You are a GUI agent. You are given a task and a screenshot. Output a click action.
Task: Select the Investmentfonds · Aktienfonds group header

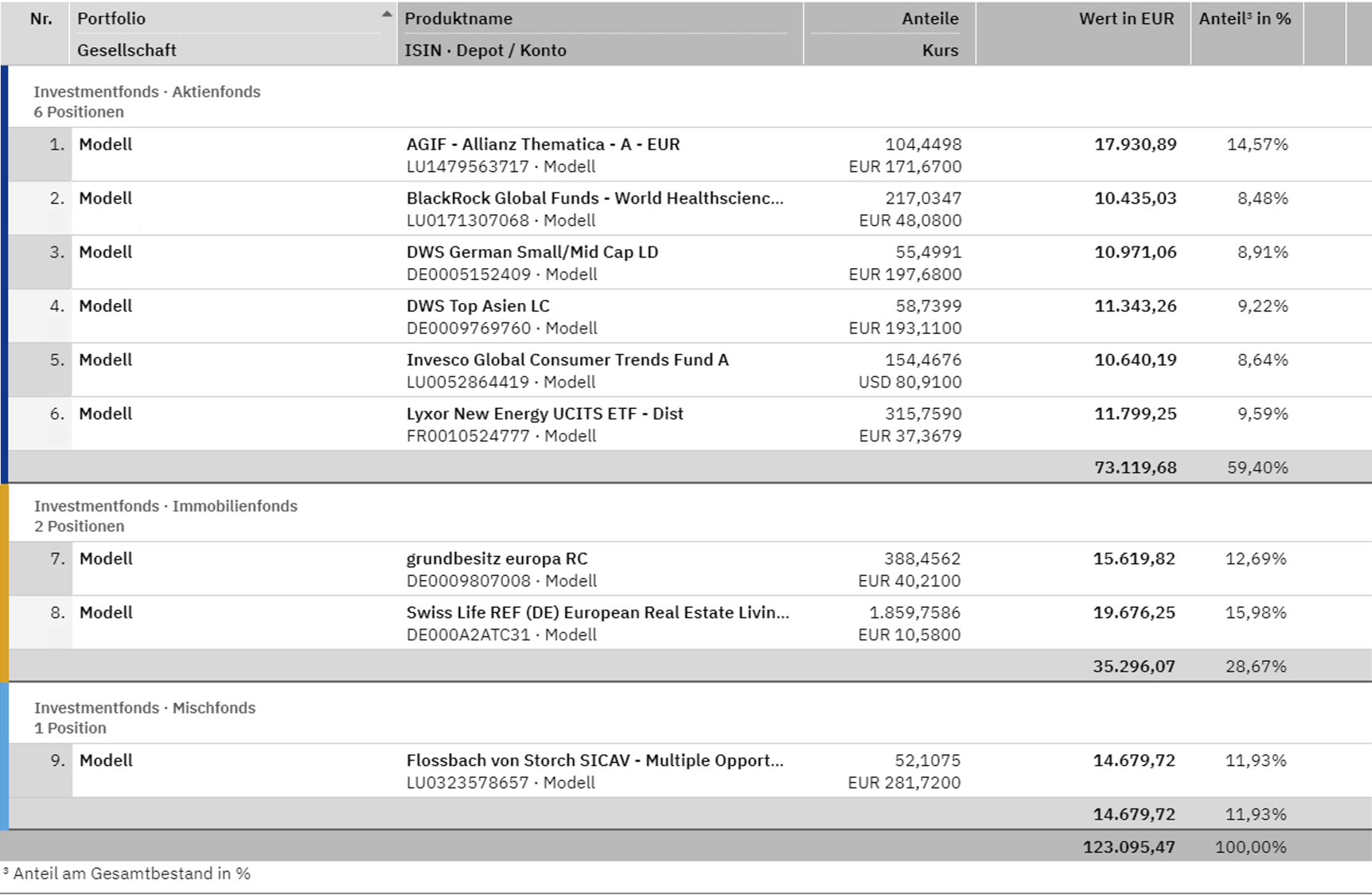point(147,91)
